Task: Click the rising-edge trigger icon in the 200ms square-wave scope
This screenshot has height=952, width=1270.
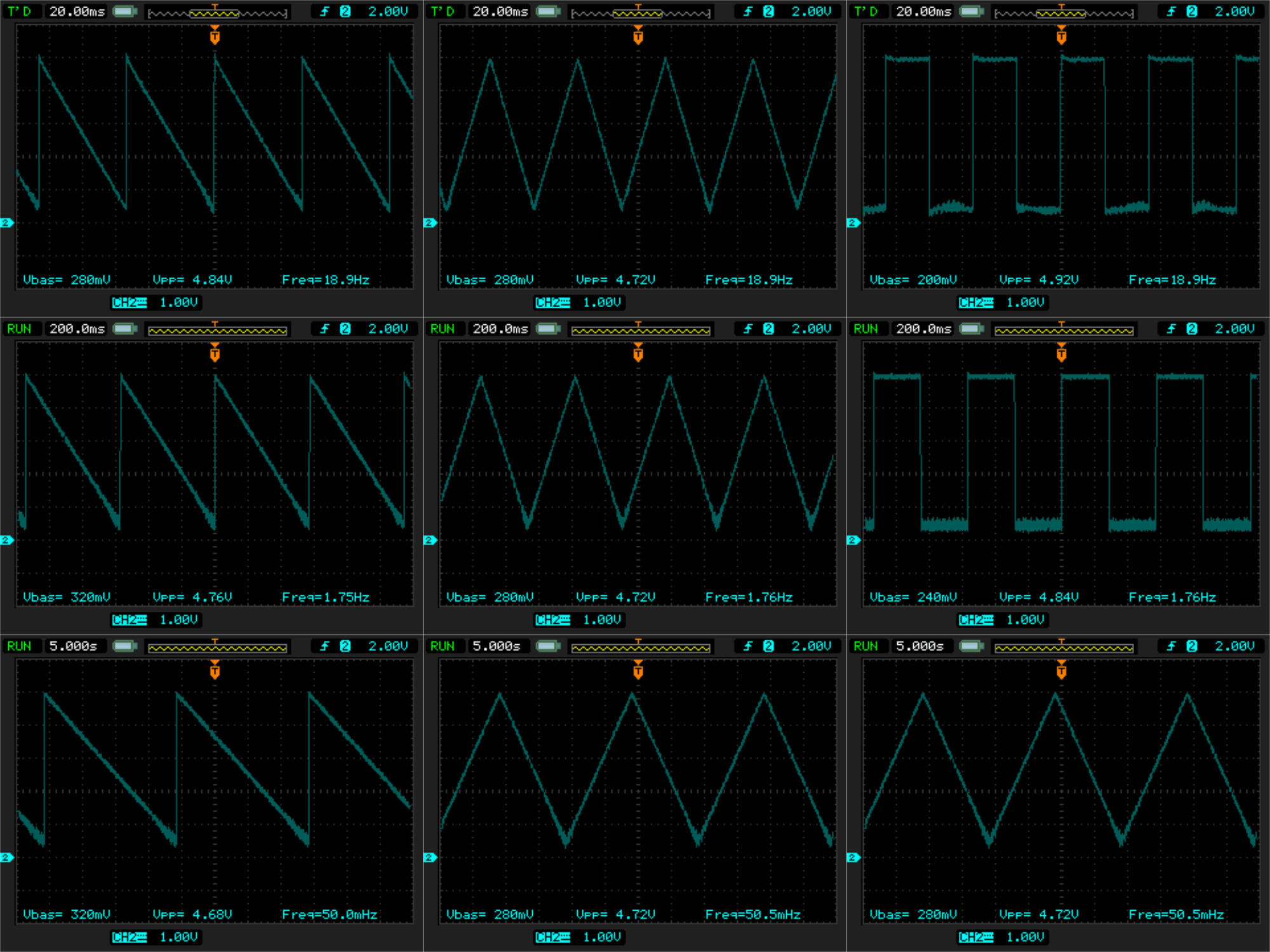Action: (x=1172, y=329)
